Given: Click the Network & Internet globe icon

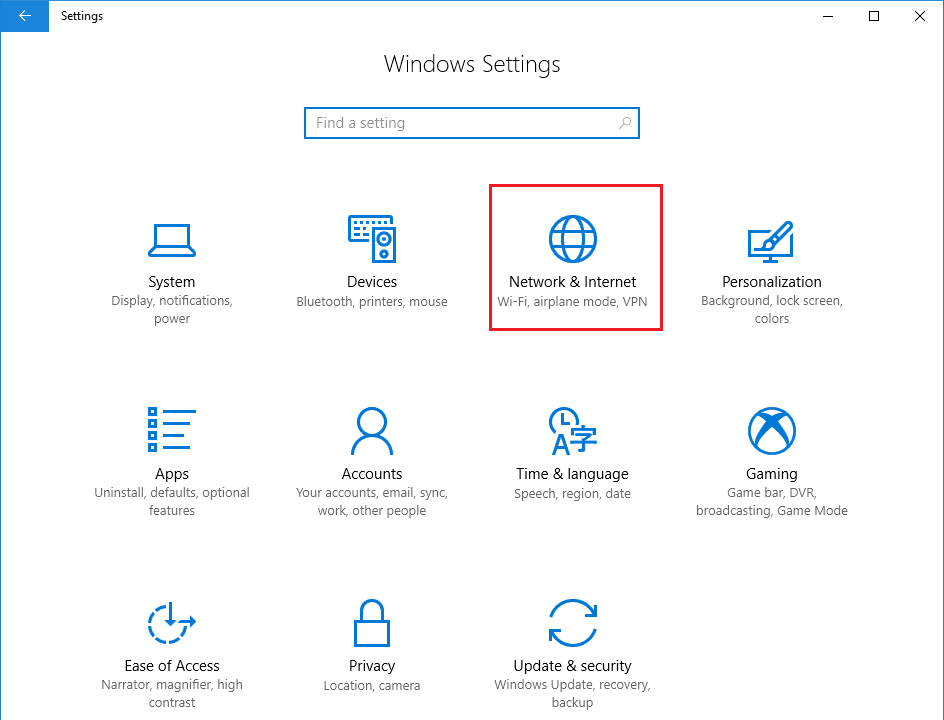Looking at the screenshot, I should pyautogui.click(x=573, y=239).
